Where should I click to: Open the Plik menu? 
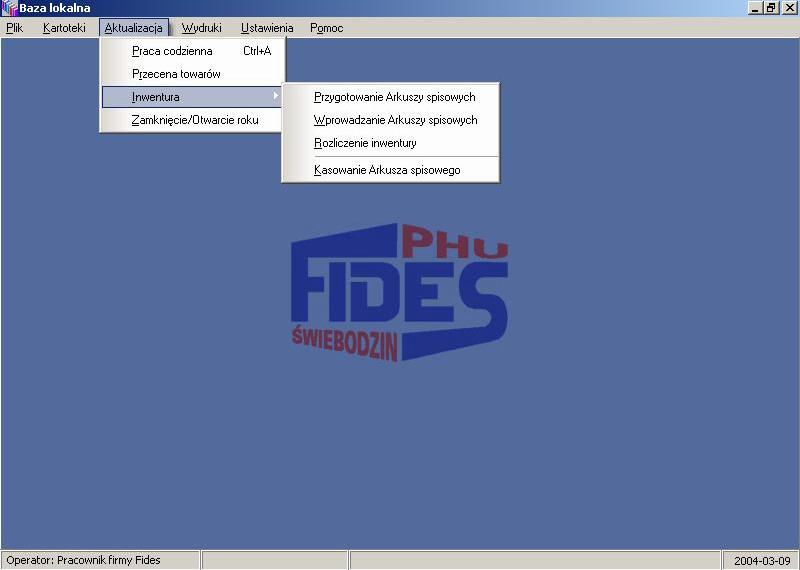[x=14, y=28]
